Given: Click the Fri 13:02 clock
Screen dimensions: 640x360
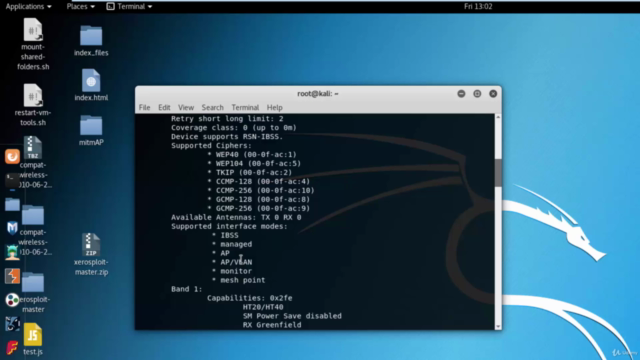Looking at the screenshot, I should tap(478, 7).
